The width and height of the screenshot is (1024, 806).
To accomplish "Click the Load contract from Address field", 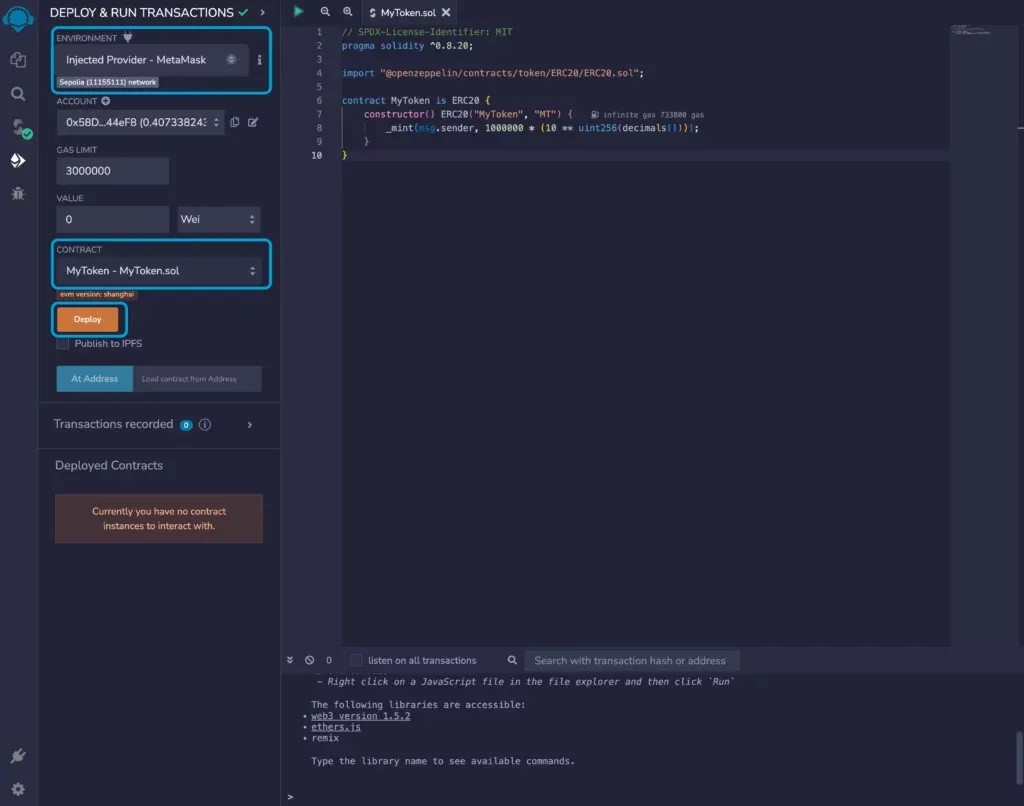I will [197, 379].
